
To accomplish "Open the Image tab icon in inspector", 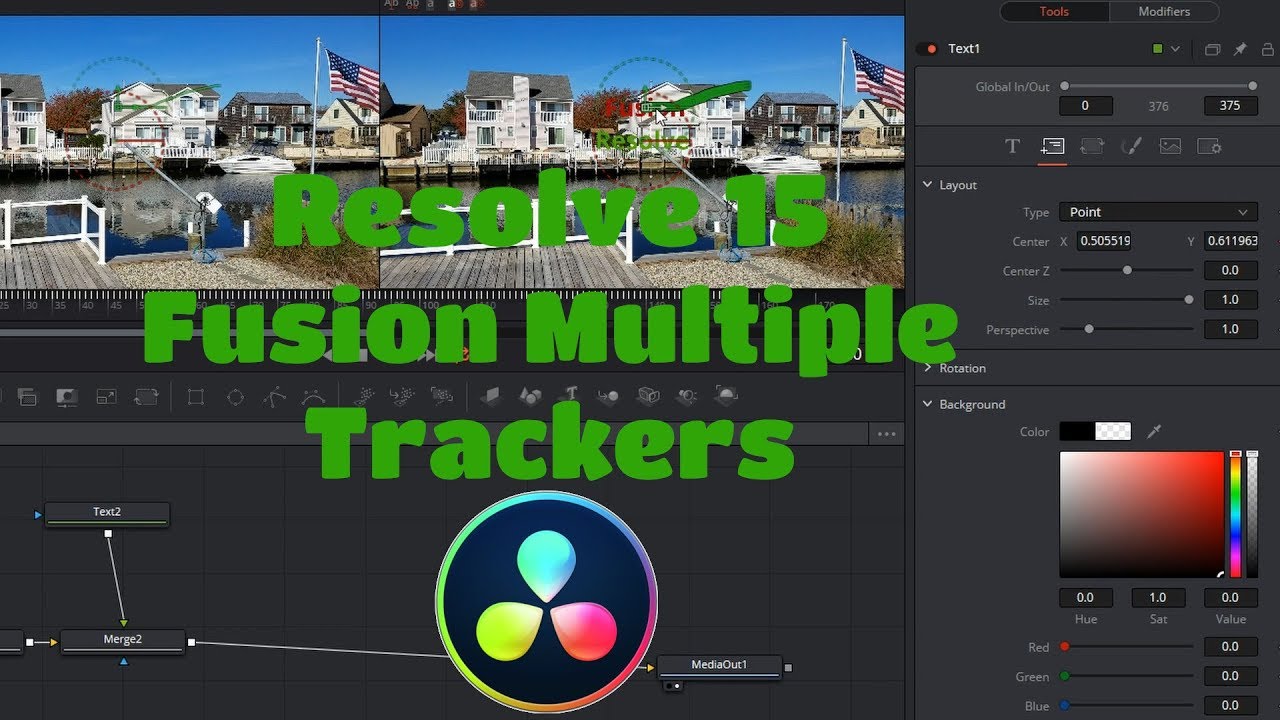I will coord(1170,147).
